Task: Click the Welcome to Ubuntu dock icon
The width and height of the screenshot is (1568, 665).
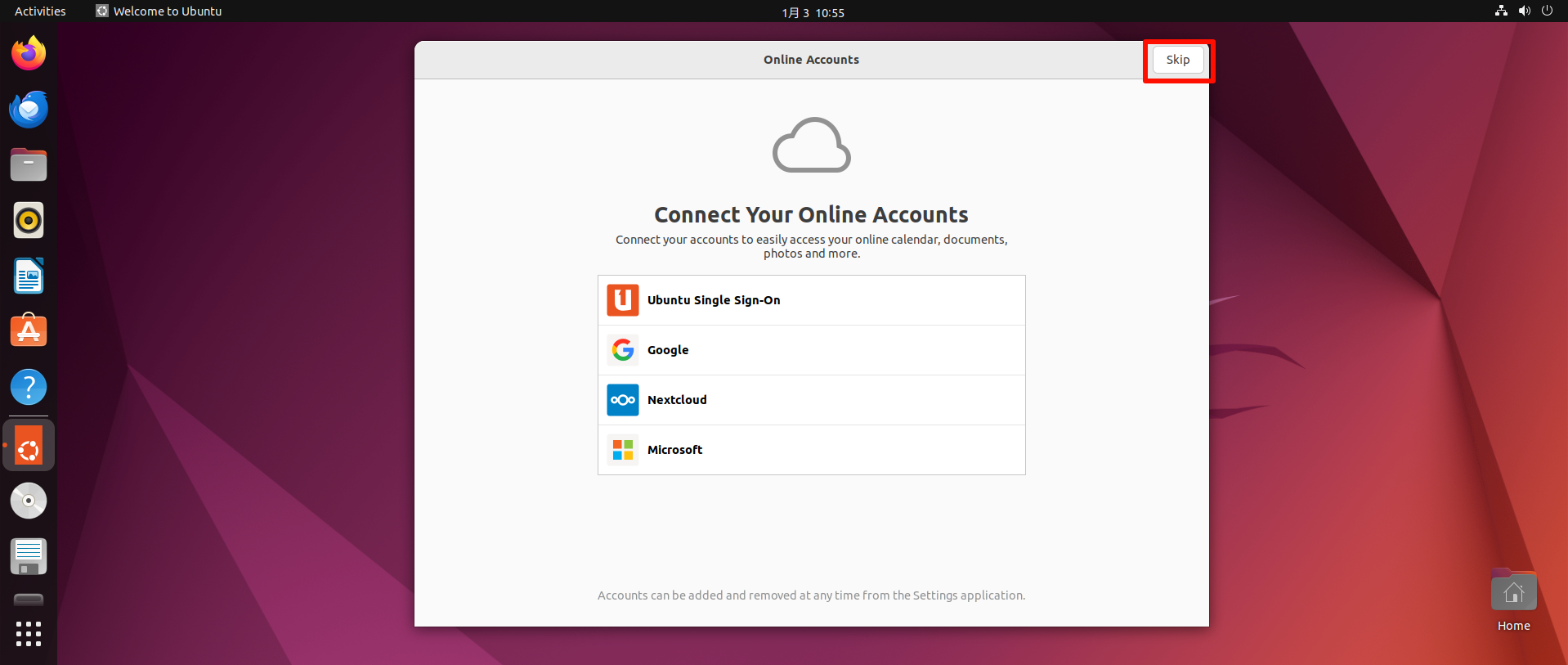Action: pyautogui.click(x=29, y=446)
